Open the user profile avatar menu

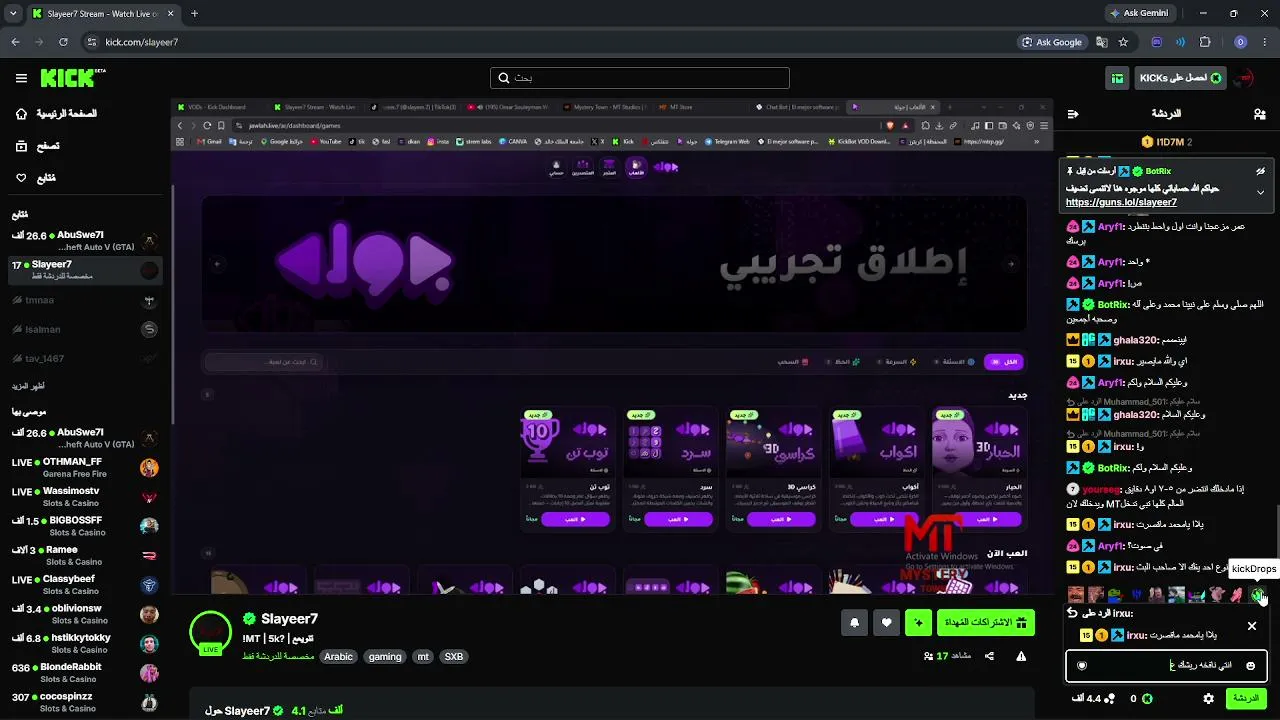1245,78
